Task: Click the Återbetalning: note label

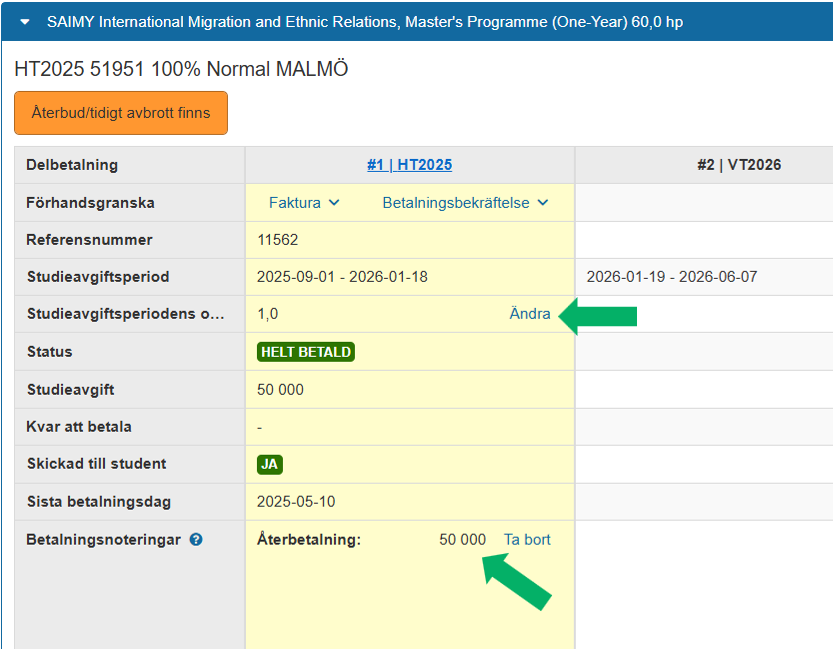Action: [x=309, y=540]
